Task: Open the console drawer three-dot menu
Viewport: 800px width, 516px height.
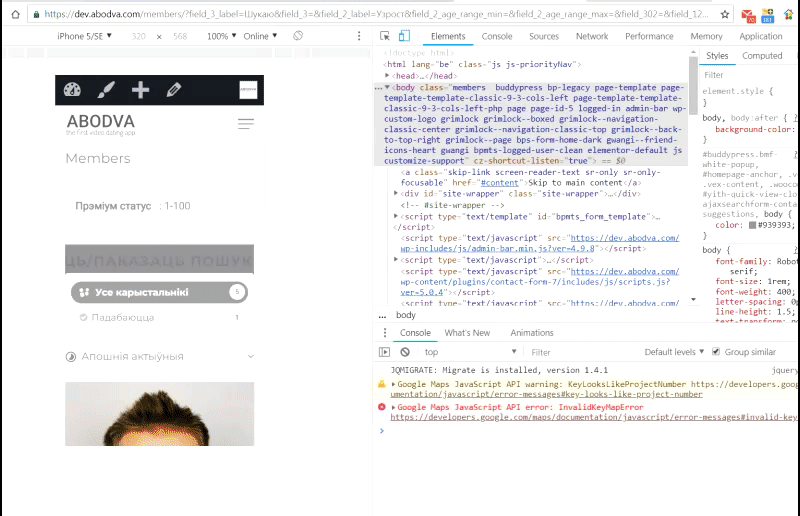Action: pos(385,333)
